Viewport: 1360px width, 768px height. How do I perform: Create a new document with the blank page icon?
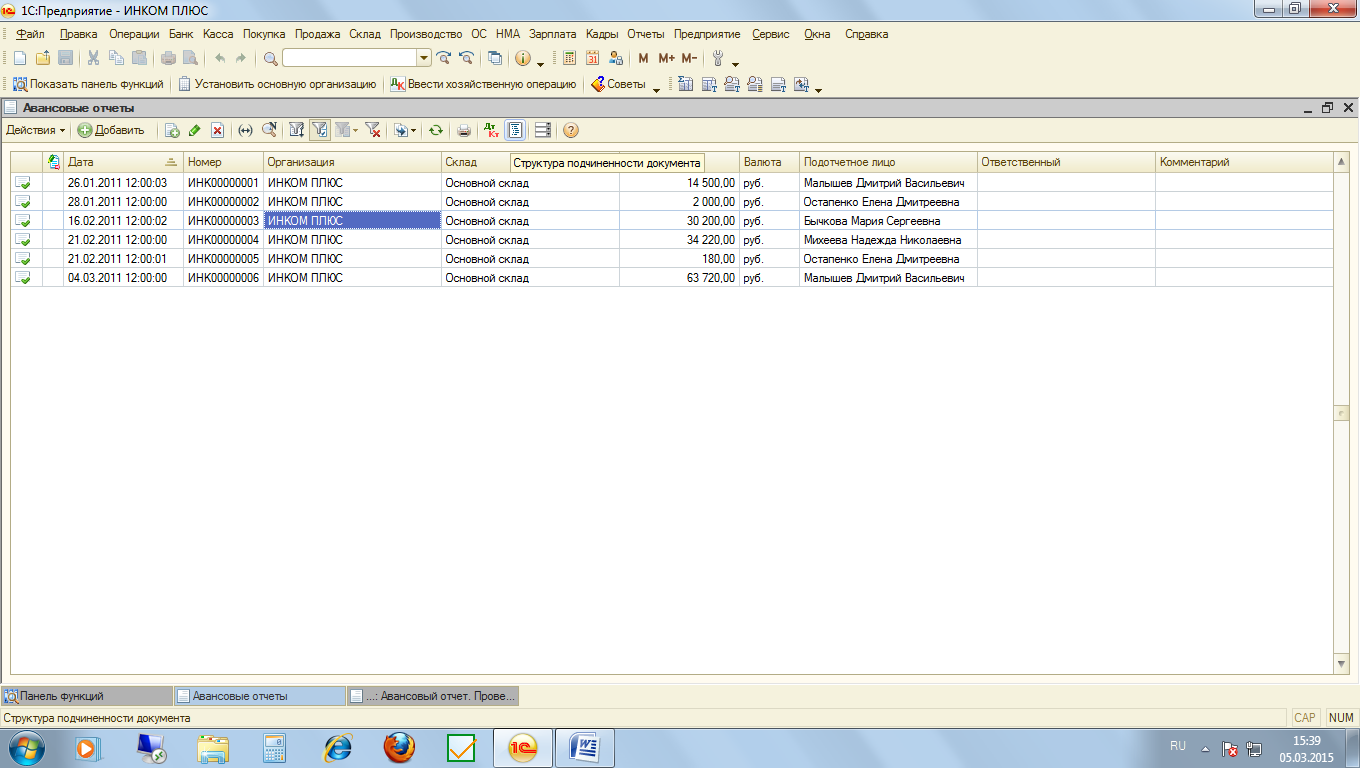[x=20, y=58]
